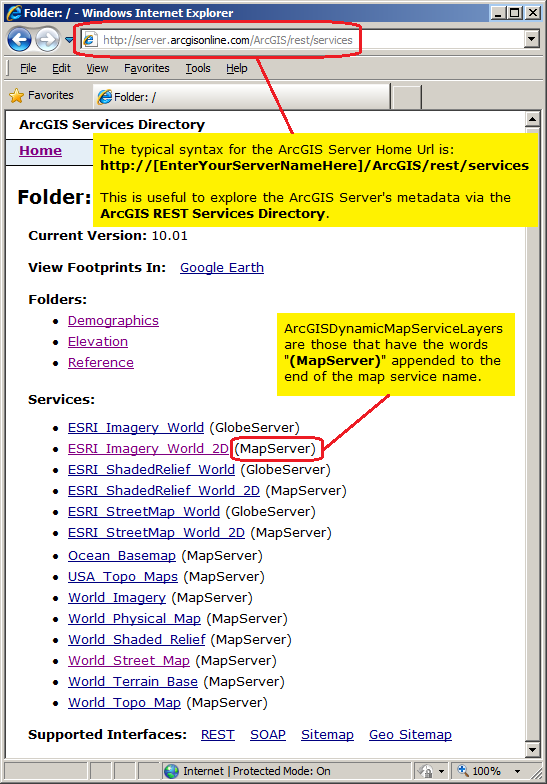The height and width of the screenshot is (784, 547).
Task: Open the World_Terrain_Base service link
Action: pos(133,682)
